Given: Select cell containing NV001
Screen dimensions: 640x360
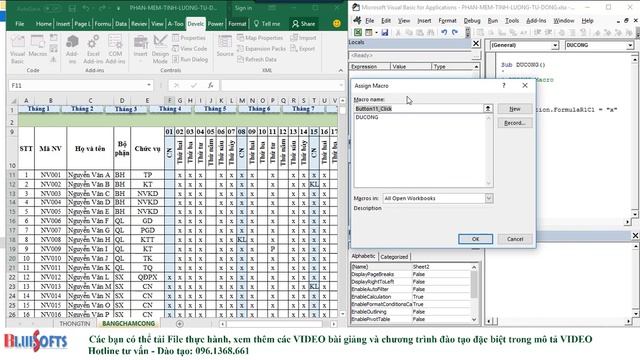Looking at the screenshot, I should (51, 175).
